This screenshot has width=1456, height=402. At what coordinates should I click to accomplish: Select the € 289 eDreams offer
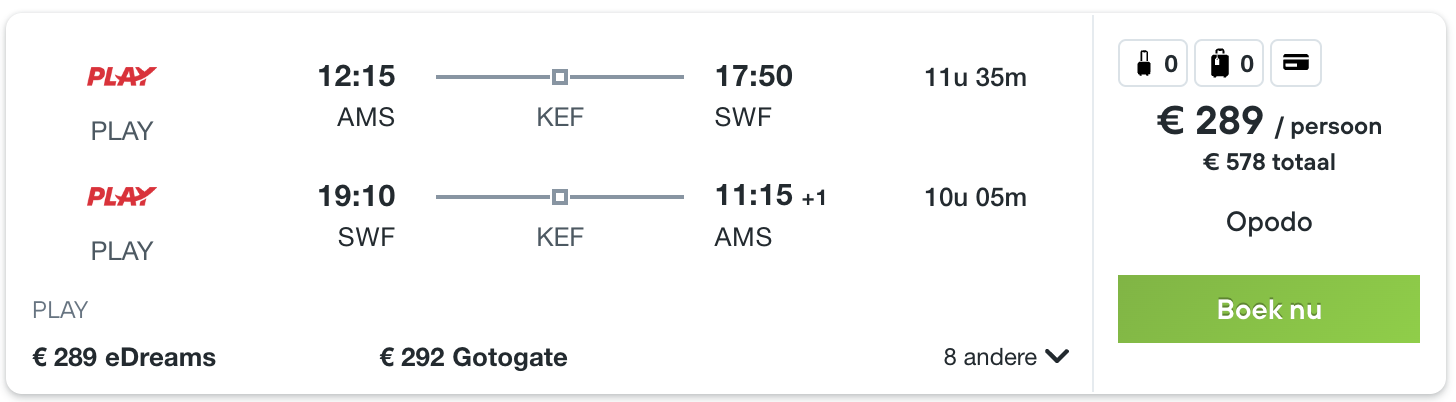124,357
